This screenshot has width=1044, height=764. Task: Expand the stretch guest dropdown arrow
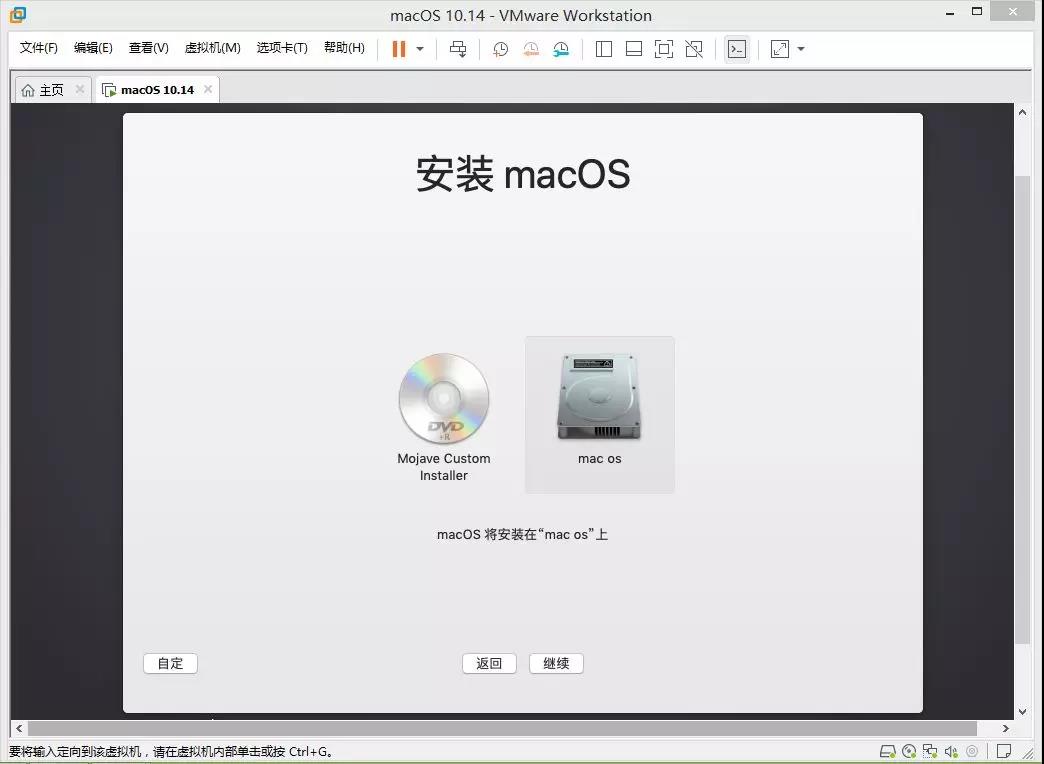[801, 49]
